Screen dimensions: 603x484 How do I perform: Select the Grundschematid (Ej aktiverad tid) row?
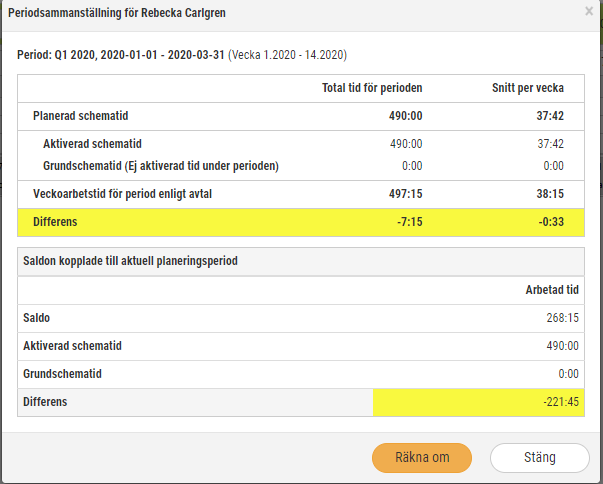point(301,166)
